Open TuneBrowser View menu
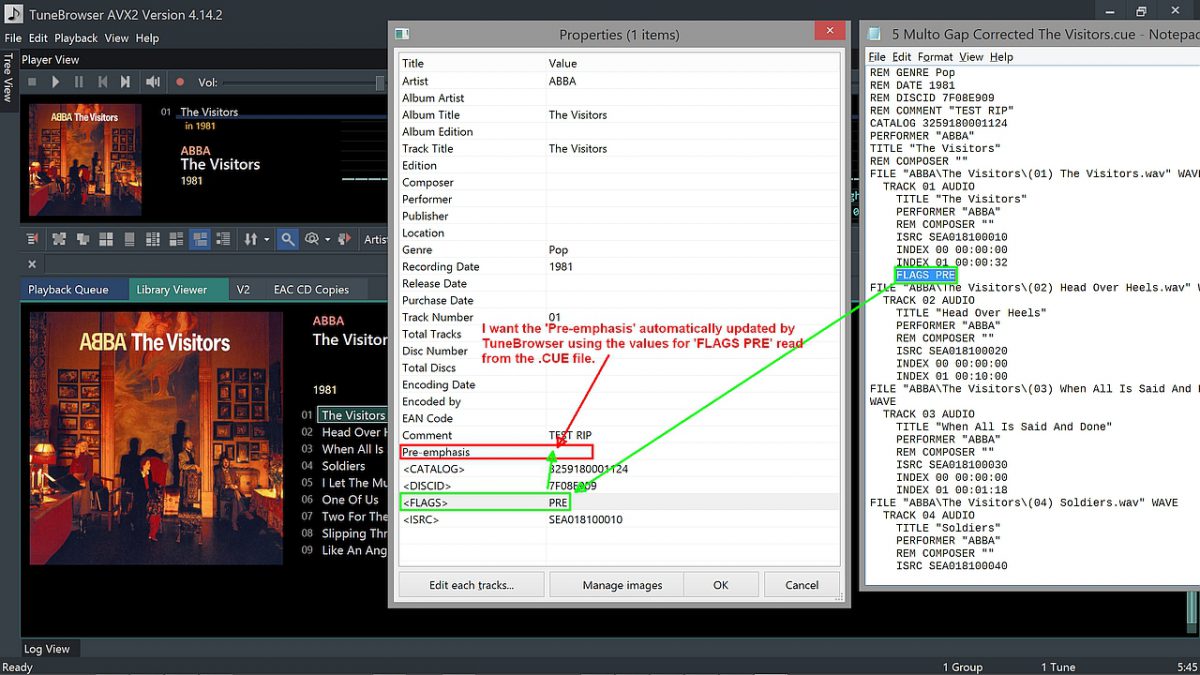Image resolution: width=1200 pixels, height=675 pixels. coord(117,38)
